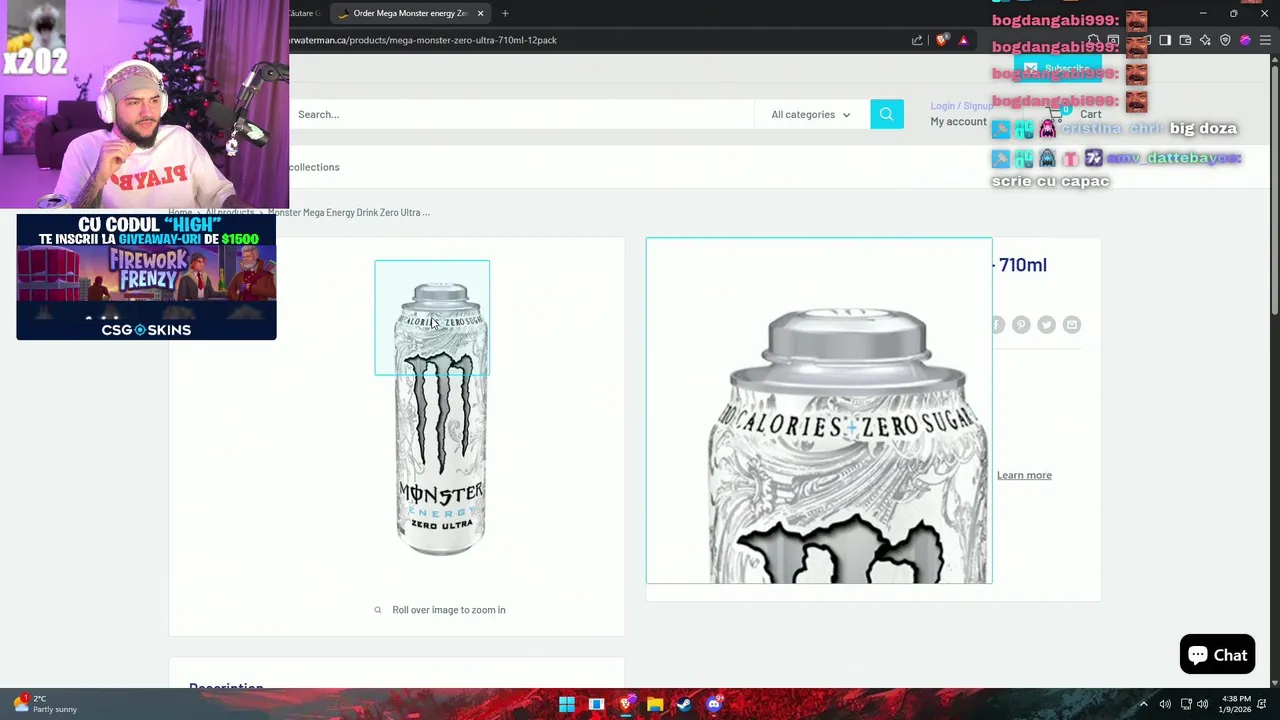
Task: Click the All products breadcrumb
Action: 230,212
